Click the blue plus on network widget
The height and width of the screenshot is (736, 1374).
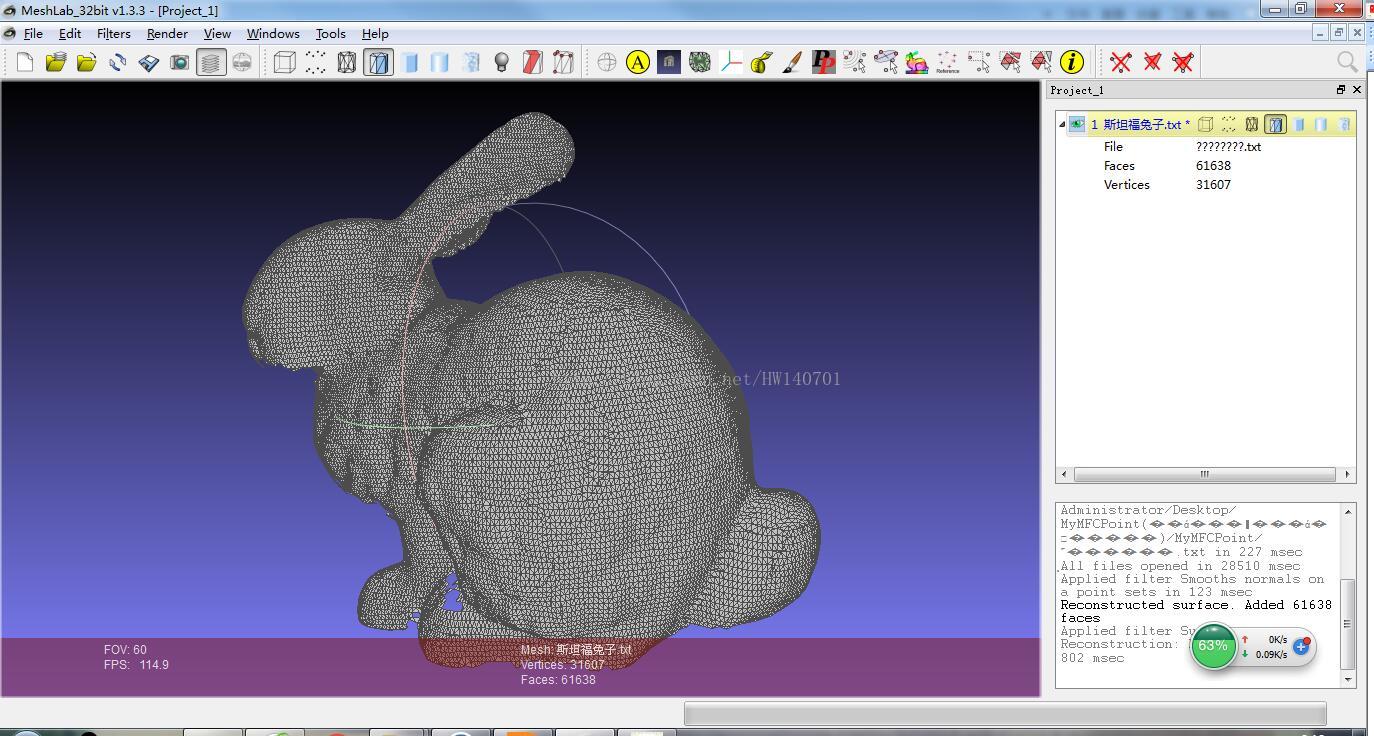pos(1301,647)
